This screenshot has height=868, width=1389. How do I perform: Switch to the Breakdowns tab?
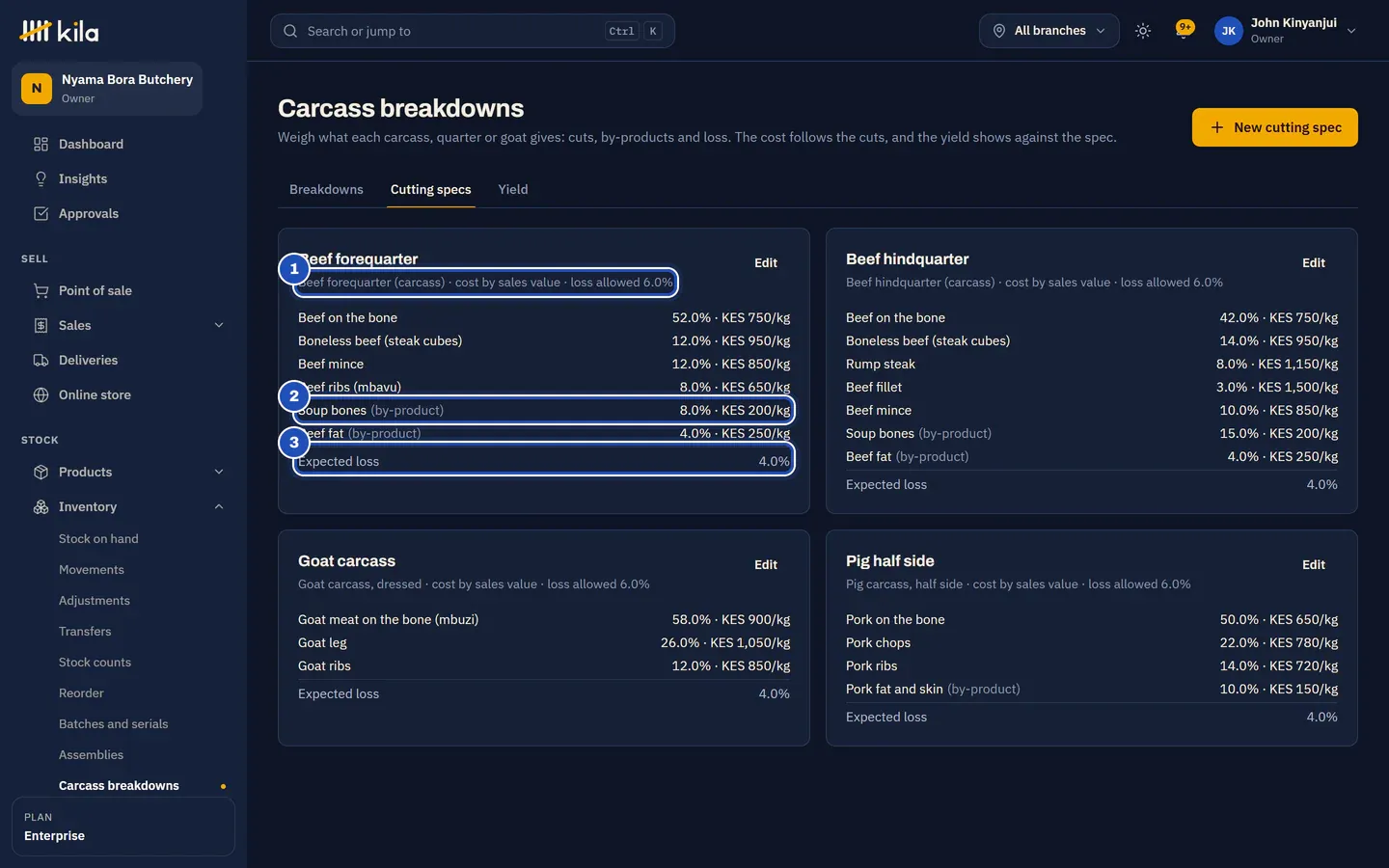pyautogui.click(x=326, y=189)
